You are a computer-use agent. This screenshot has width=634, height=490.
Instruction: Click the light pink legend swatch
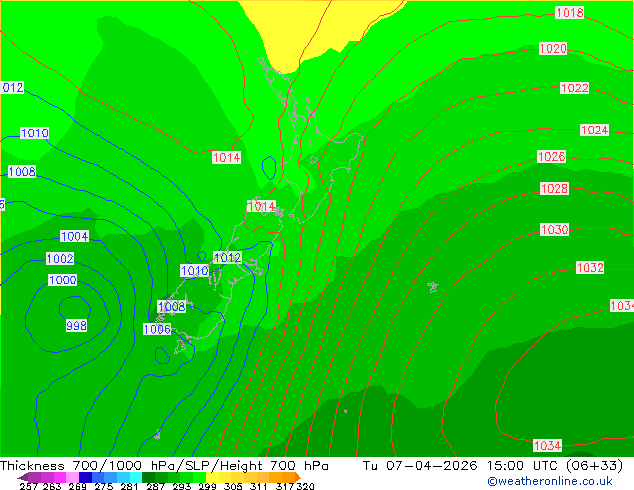point(72,477)
